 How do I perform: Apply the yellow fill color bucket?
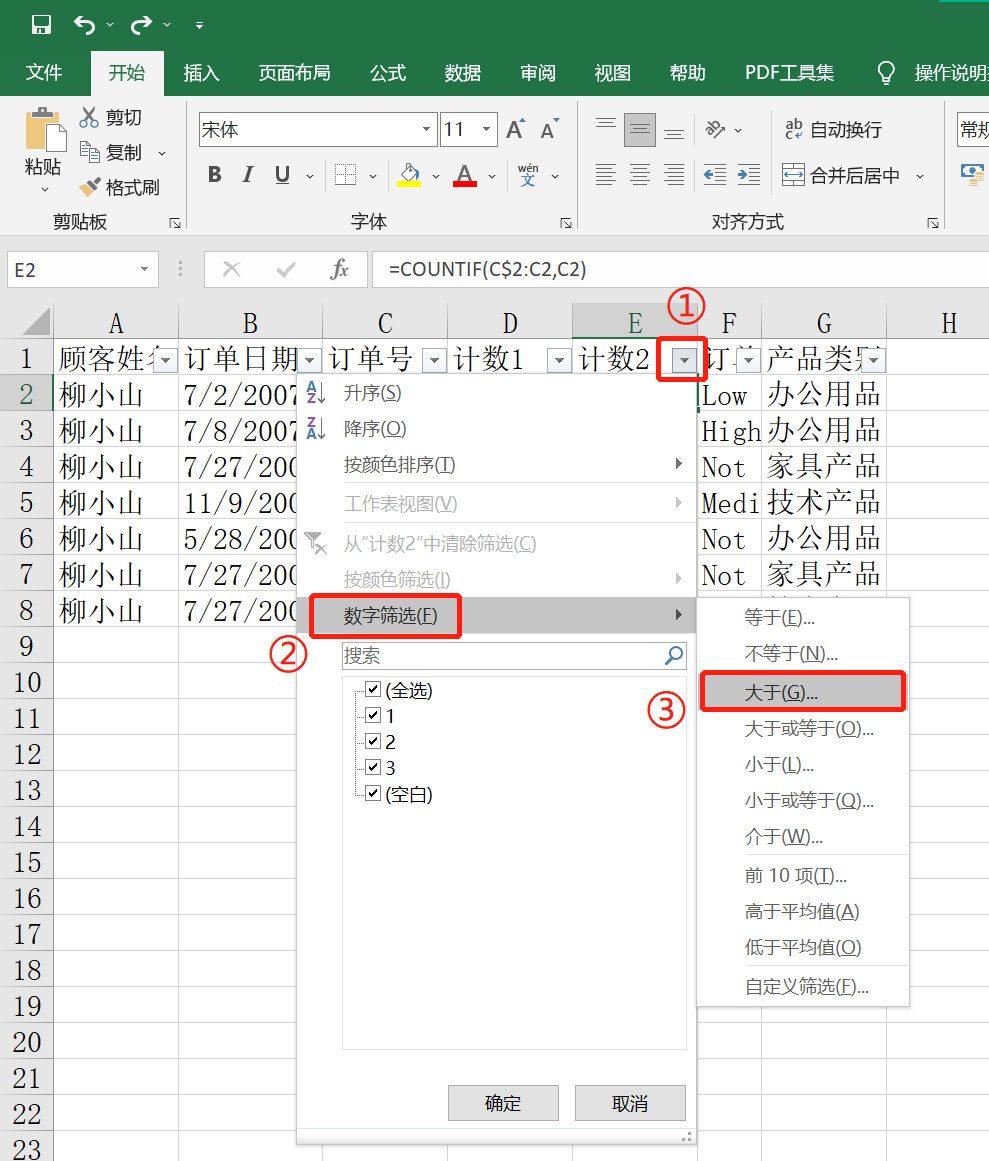(x=409, y=175)
